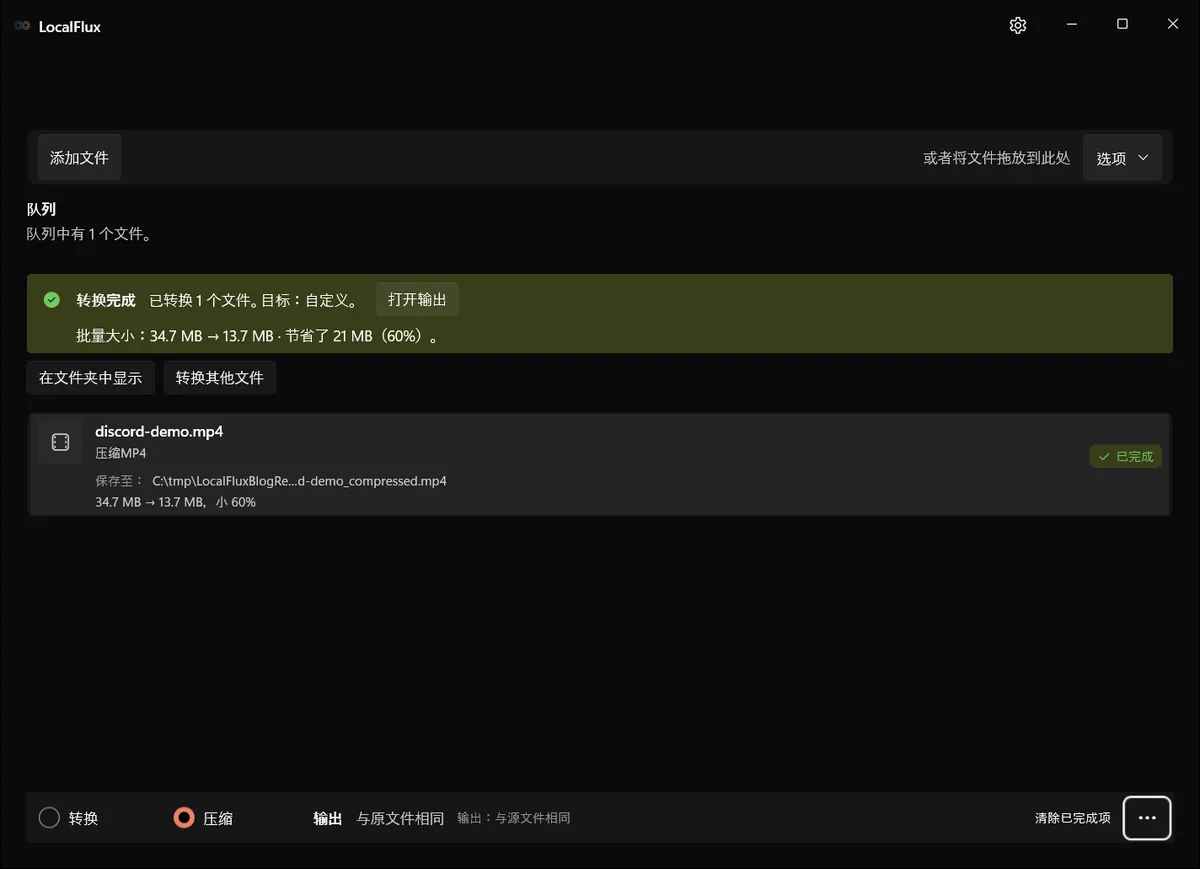Click the 压缩MP4 label

121,453
